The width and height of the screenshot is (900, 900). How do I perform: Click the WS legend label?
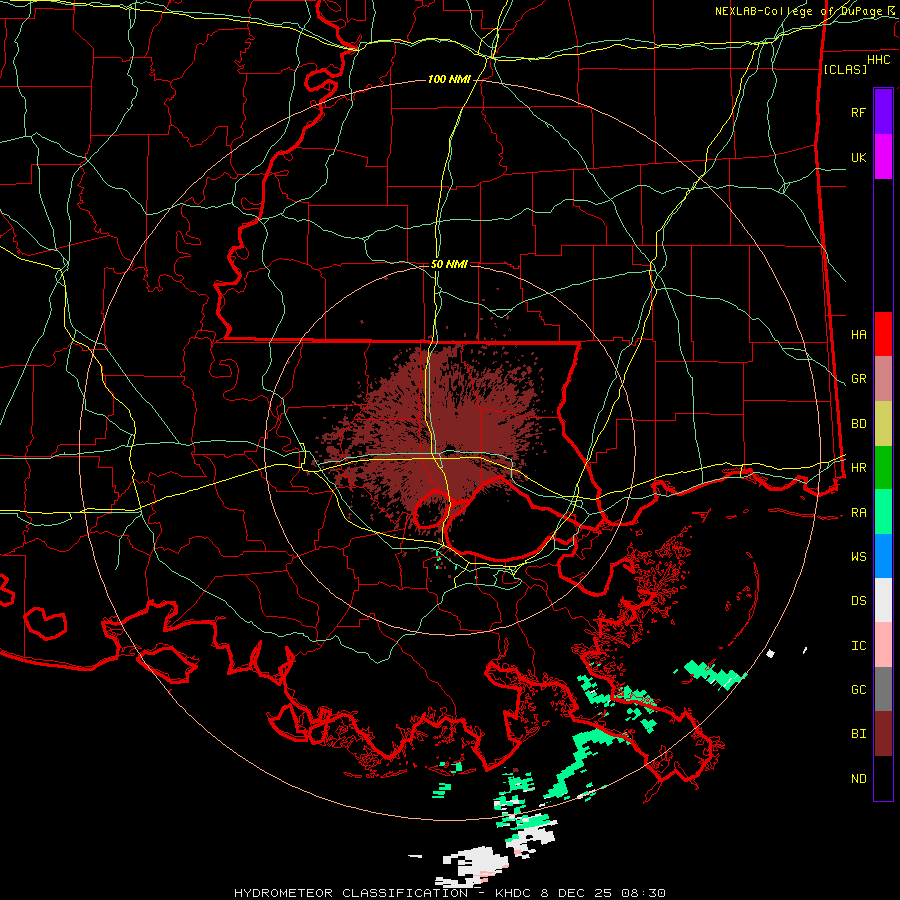point(859,556)
